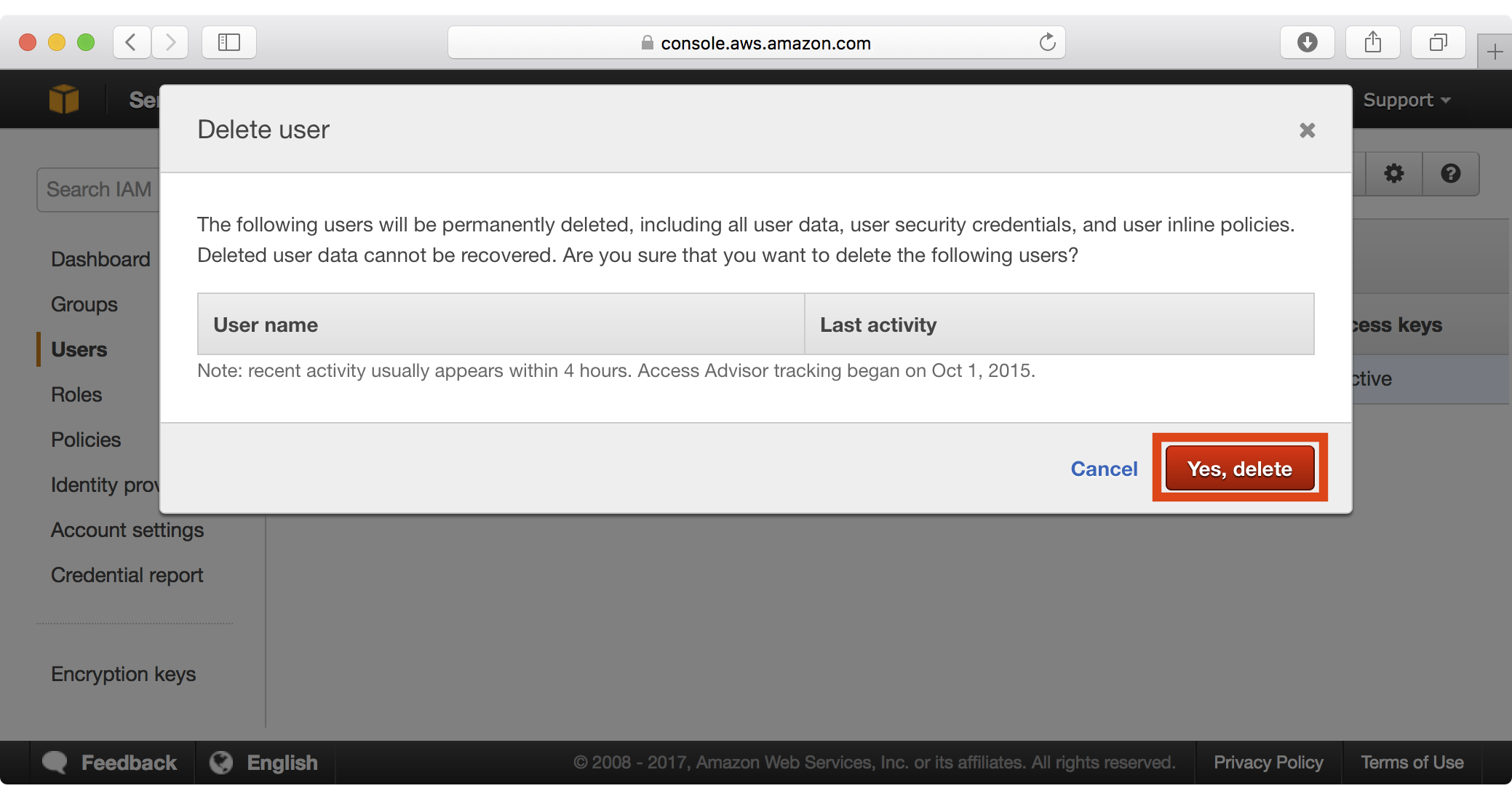
Task: Click the AWS cube/logo icon
Action: [x=62, y=99]
